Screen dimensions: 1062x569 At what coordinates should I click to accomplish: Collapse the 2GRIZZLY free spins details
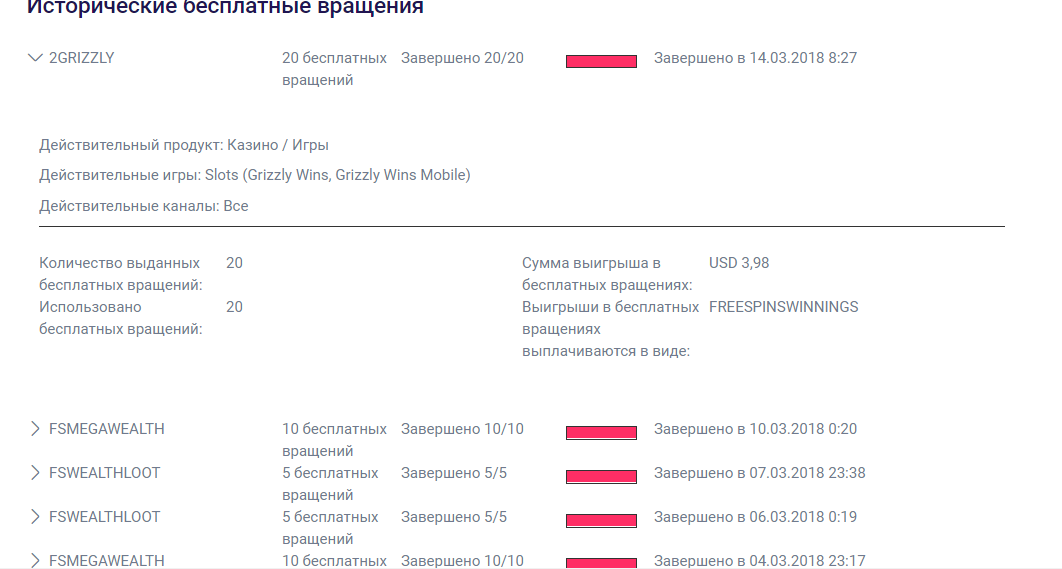[x=35, y=58]
